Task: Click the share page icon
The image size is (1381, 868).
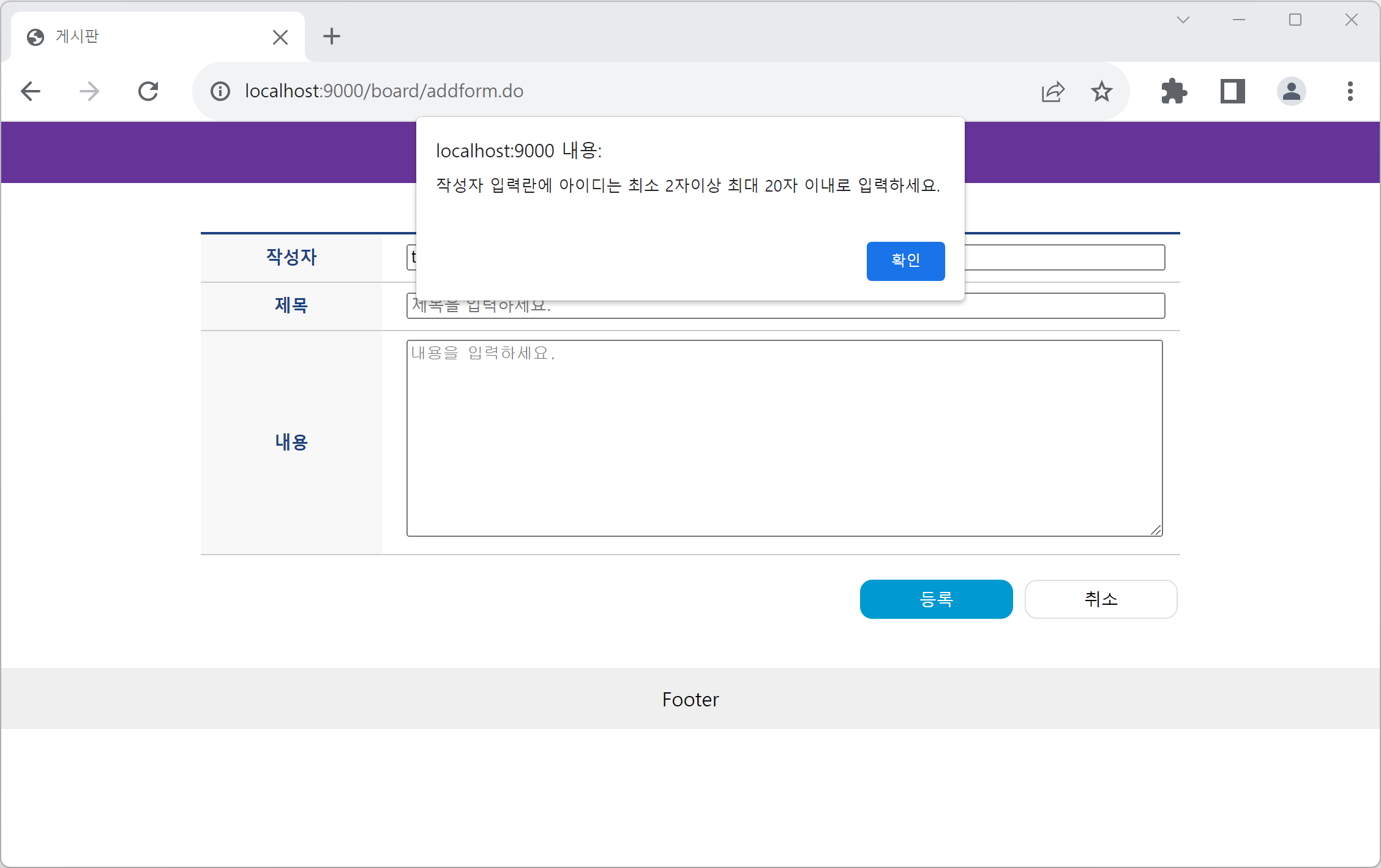Action: click(1053, 92)
